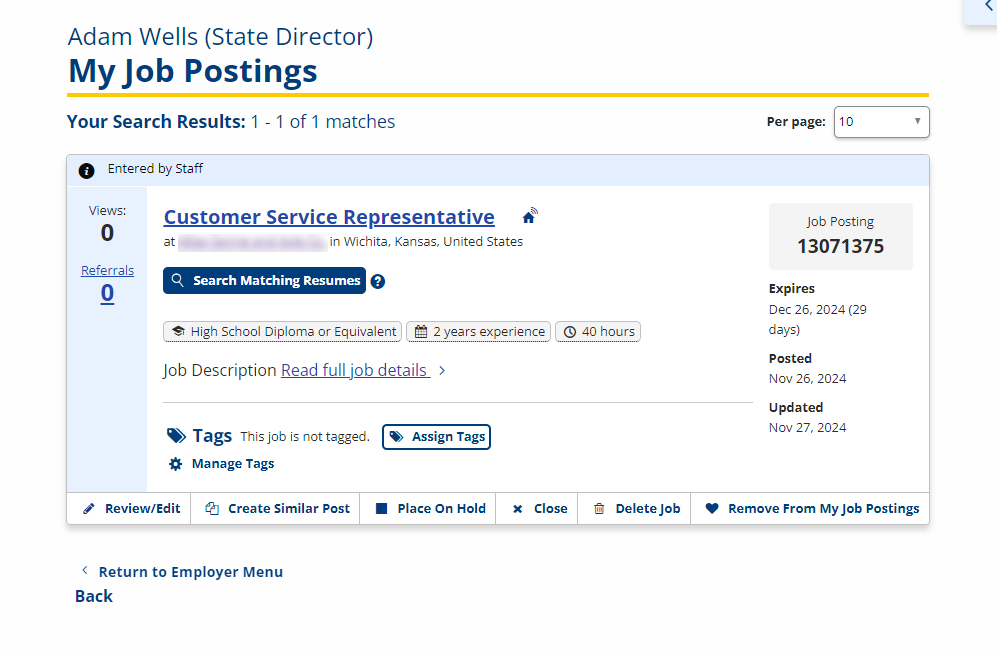Close the job posting via Close action
Image resolution: width=997 pixels, height=652 pixels.
(x=540, y=509)
